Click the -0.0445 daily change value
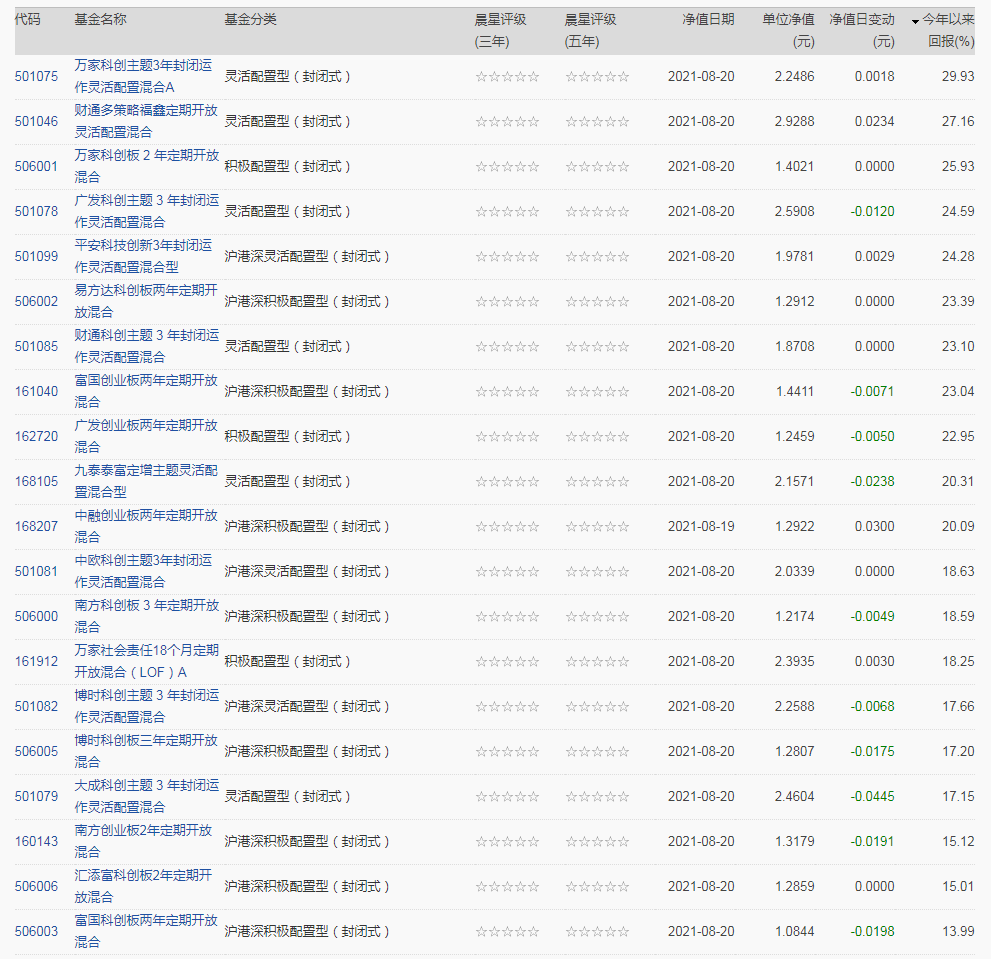Image resolution: width=991 pixels, height=959 pixels. pos(872,797)
